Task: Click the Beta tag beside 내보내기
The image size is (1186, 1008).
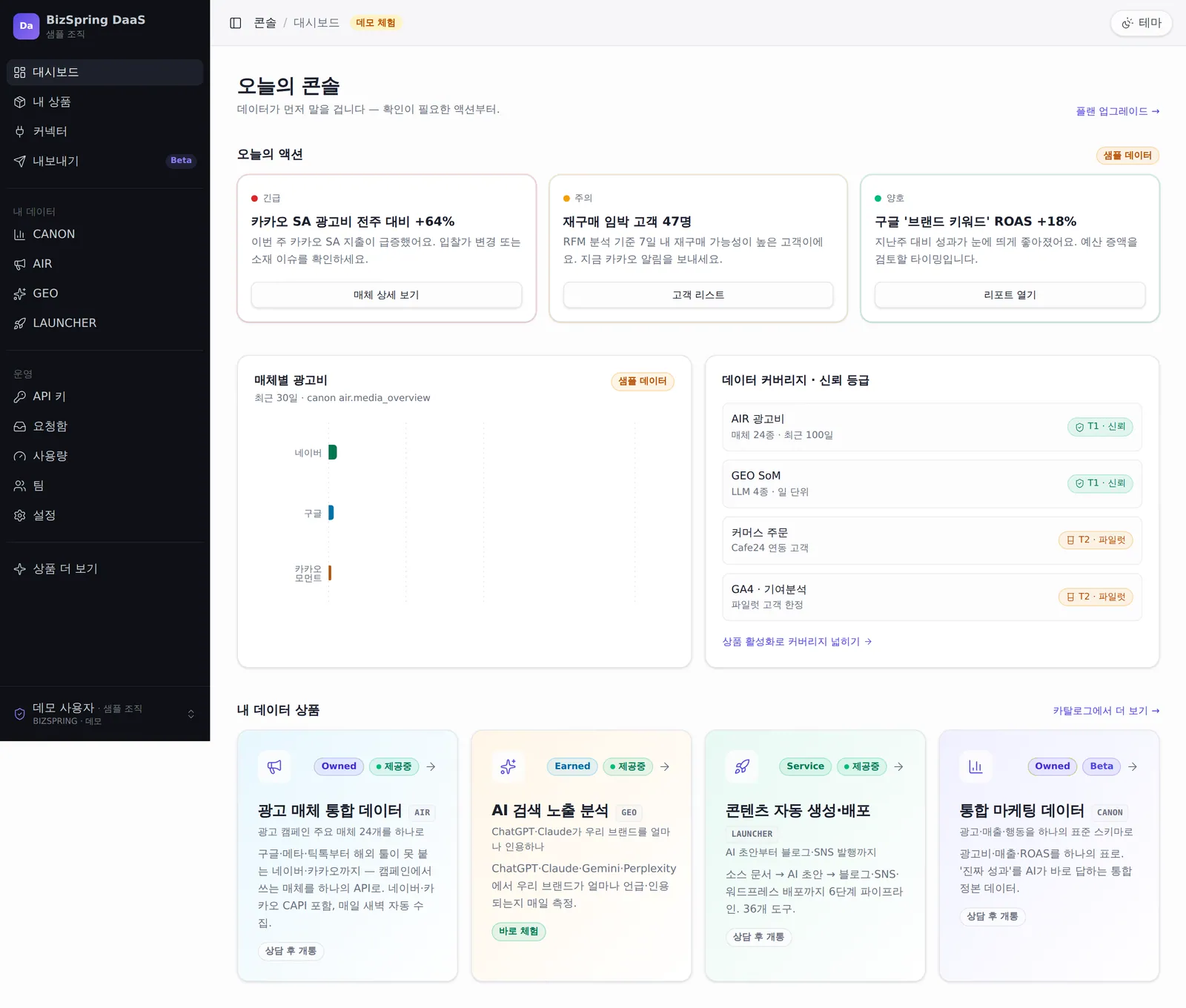Action: pos(181,161)
